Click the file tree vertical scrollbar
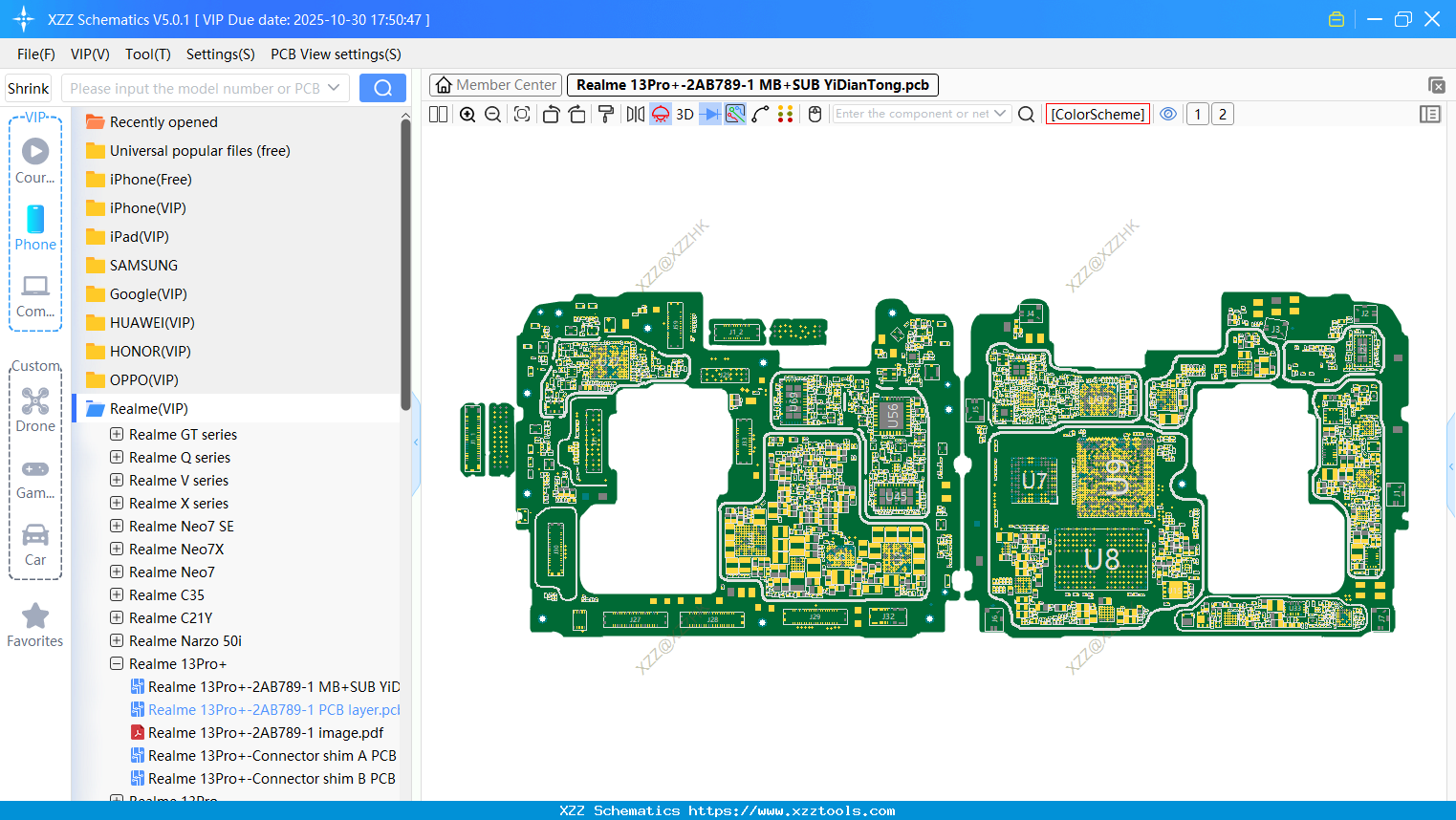The image size is (1456, 820). (x=405, y=263)
